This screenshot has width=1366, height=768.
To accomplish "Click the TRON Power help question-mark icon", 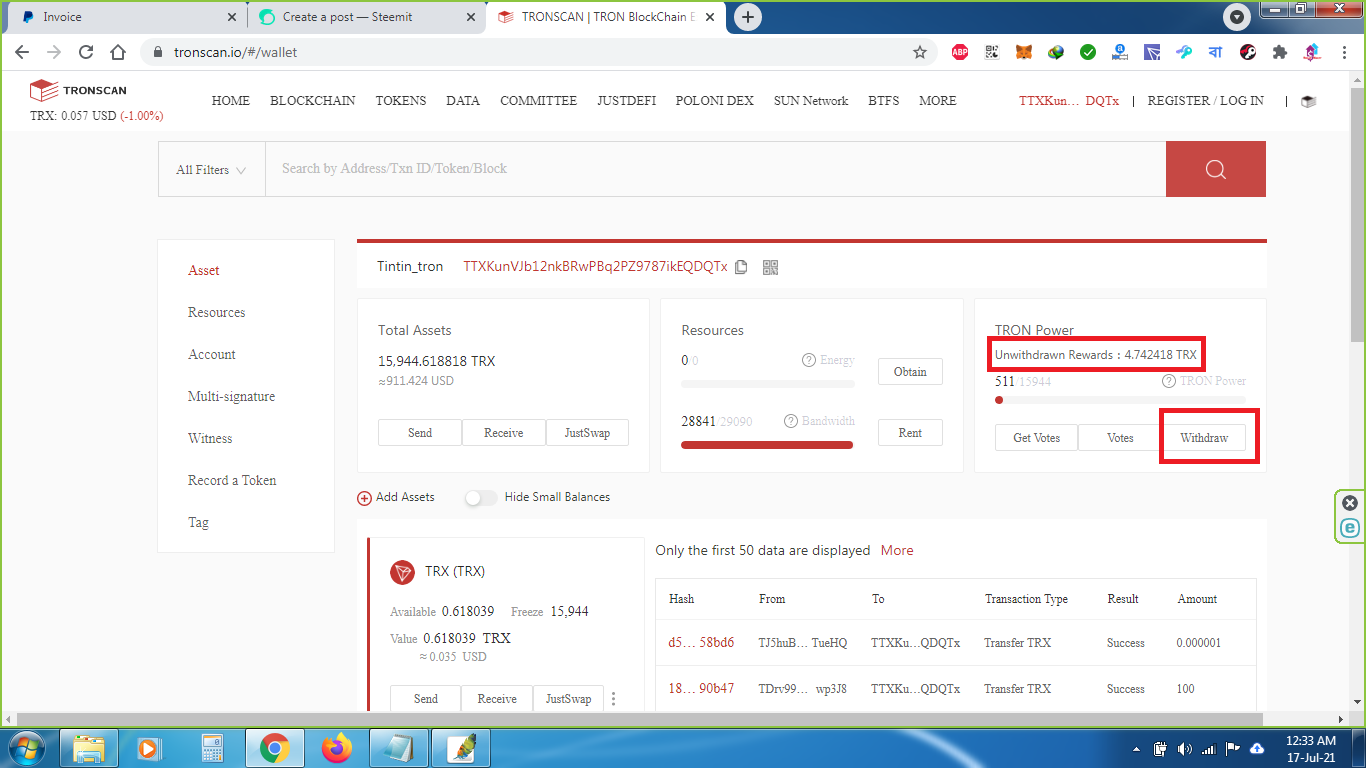I will [x=1169, y=381].
